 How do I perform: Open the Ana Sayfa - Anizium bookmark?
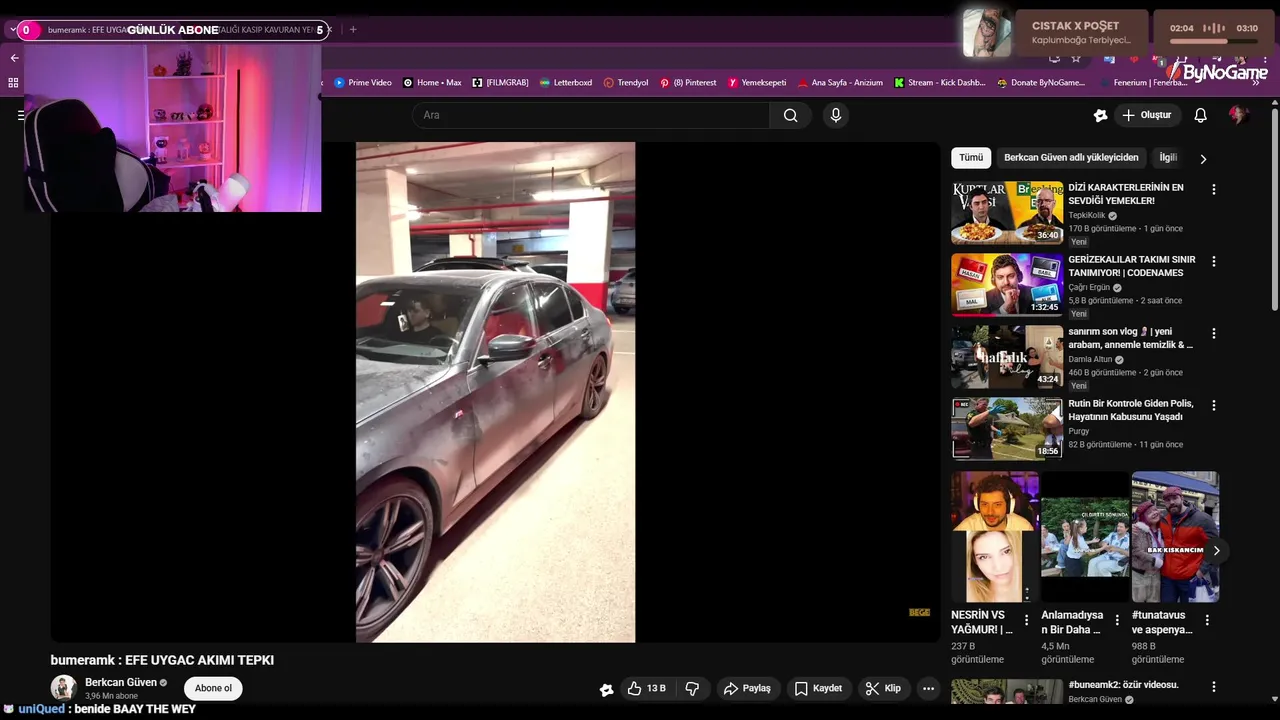click(840, 83)
